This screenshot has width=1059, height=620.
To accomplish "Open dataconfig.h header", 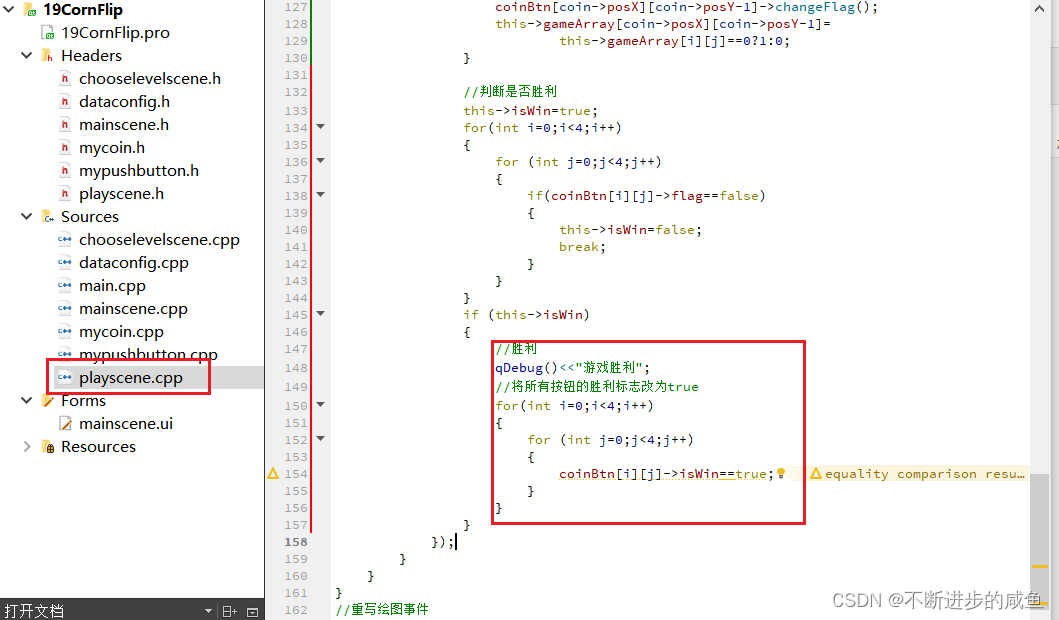I will tap(124, 101).
